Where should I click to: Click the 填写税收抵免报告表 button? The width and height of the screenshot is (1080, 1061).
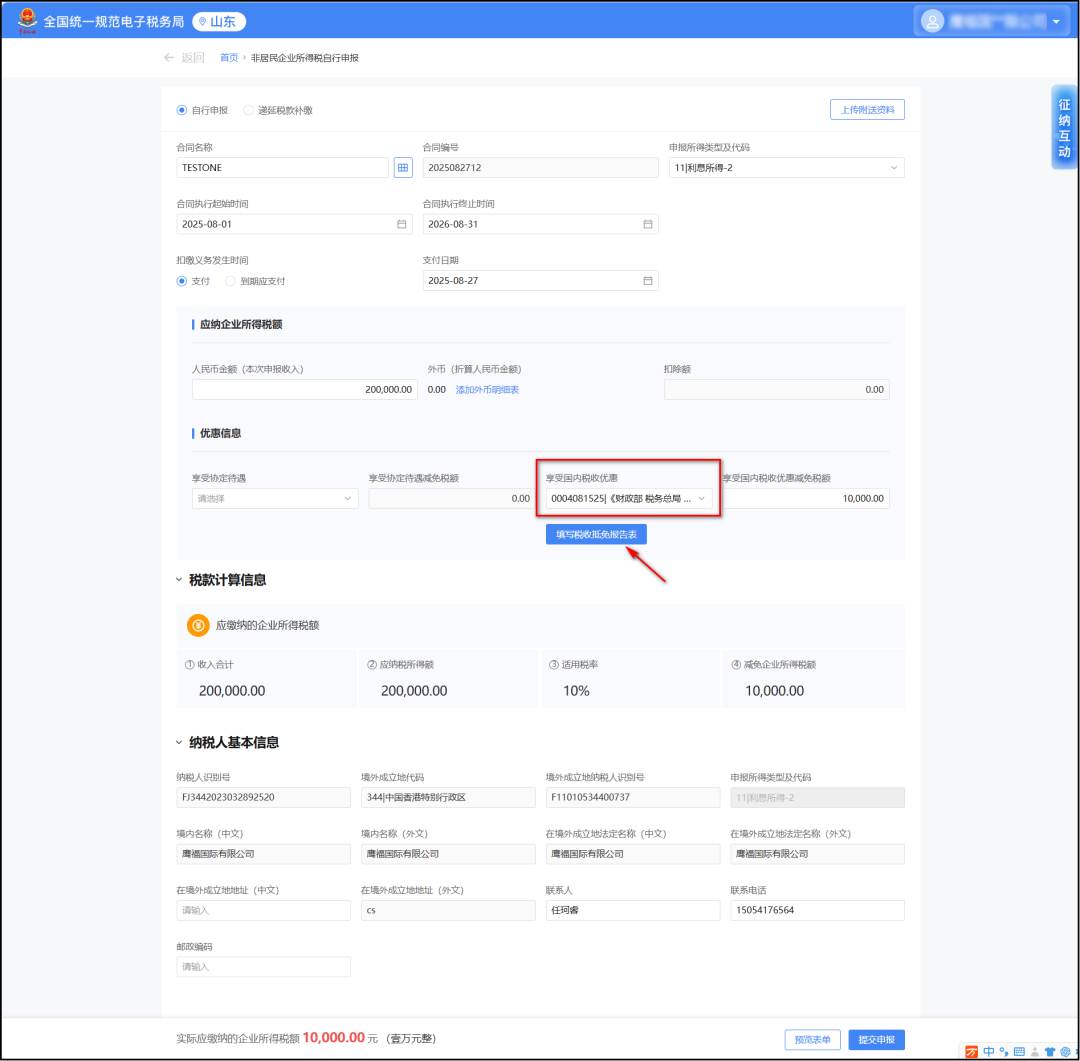[x=596, y=534]
